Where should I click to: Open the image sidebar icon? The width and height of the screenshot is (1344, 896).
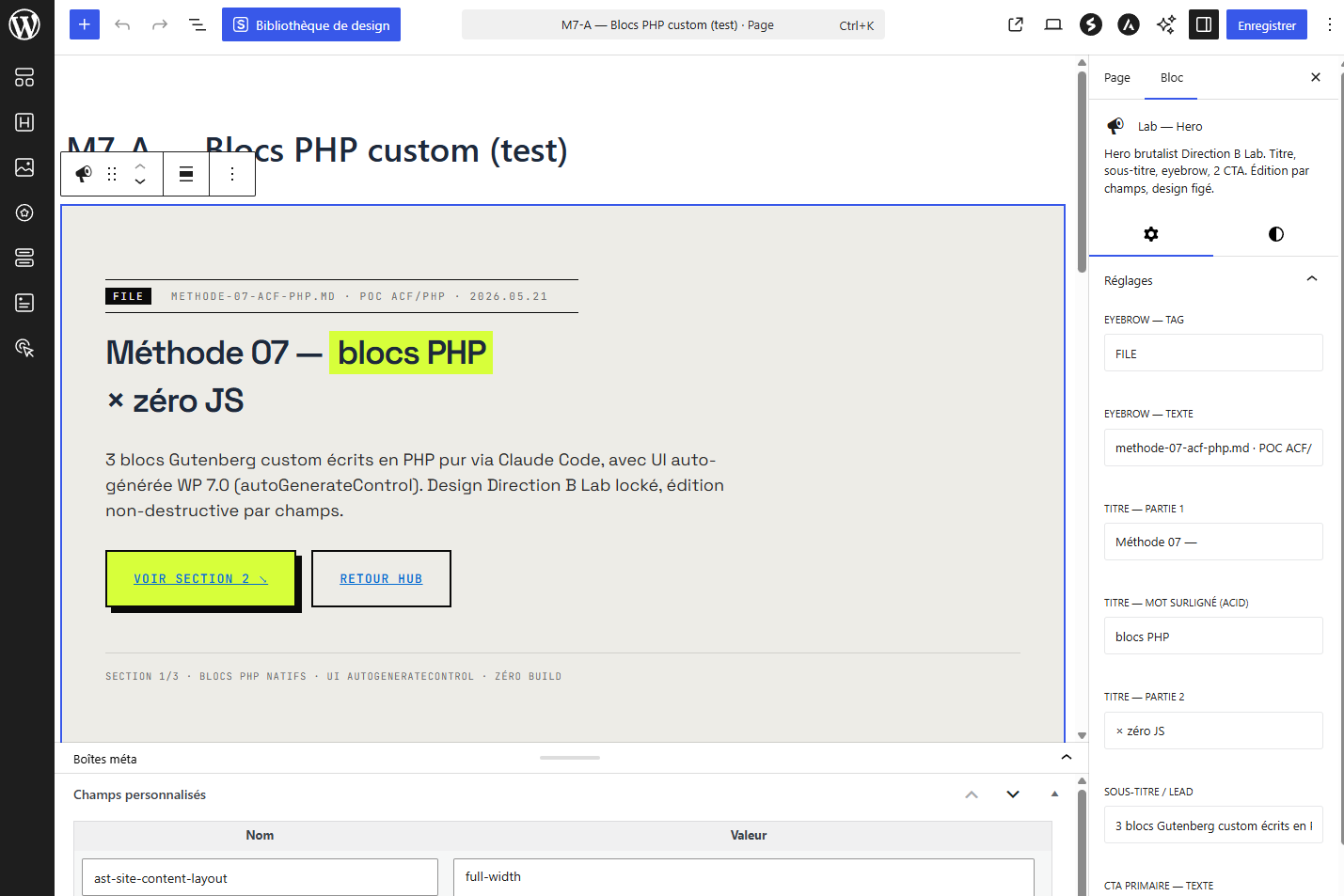pyautogui.click(x=24, y=167)
